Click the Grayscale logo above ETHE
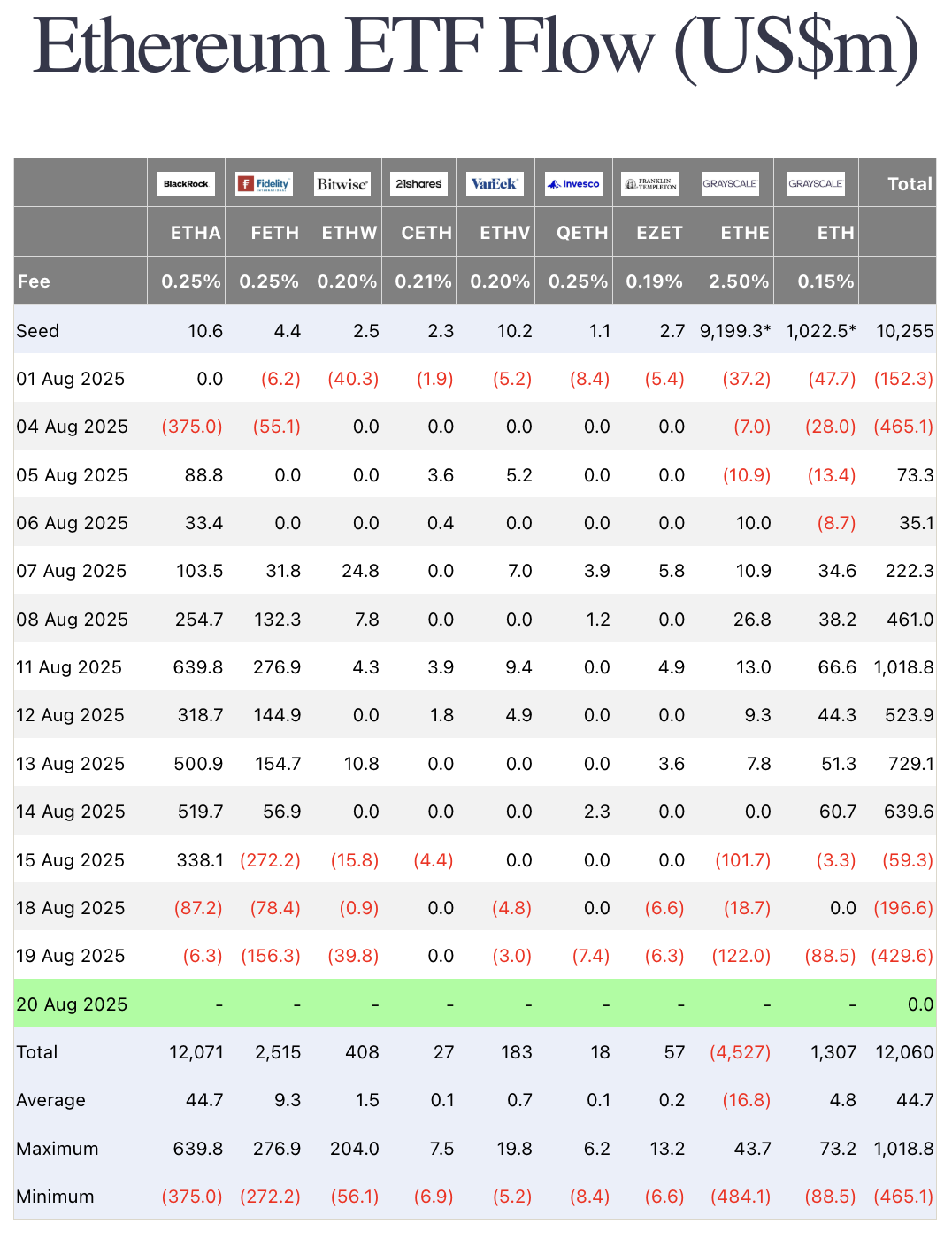 click(730, 184)
